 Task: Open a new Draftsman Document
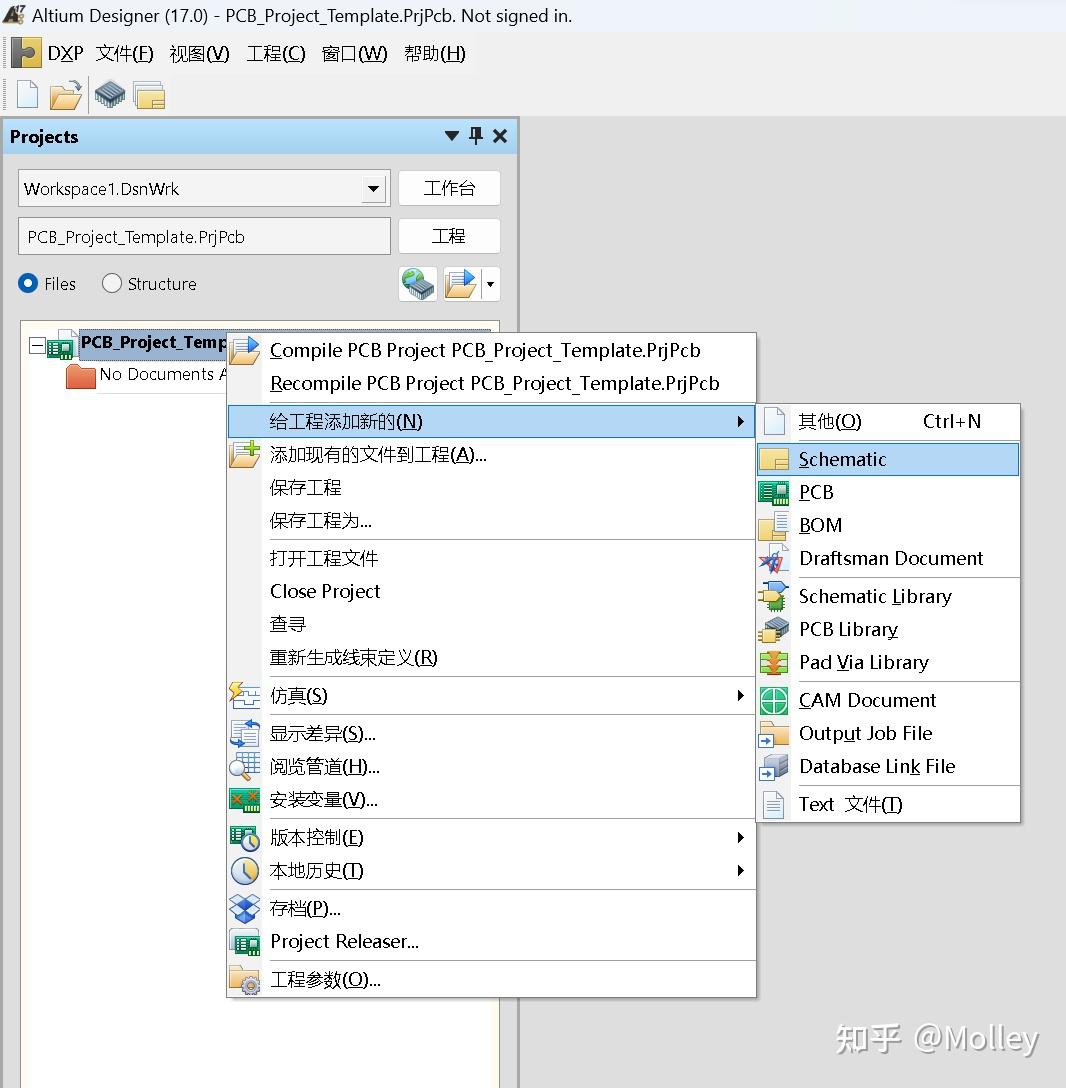[x=889, y=558]
